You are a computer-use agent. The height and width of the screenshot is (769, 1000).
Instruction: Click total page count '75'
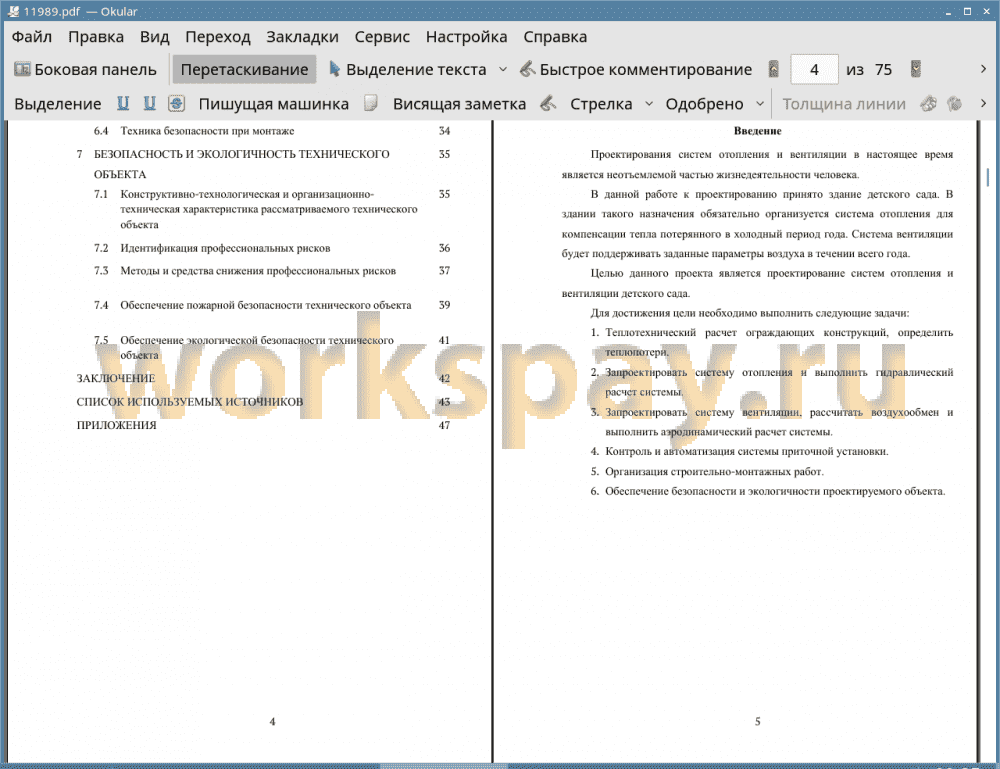point(883,70)
